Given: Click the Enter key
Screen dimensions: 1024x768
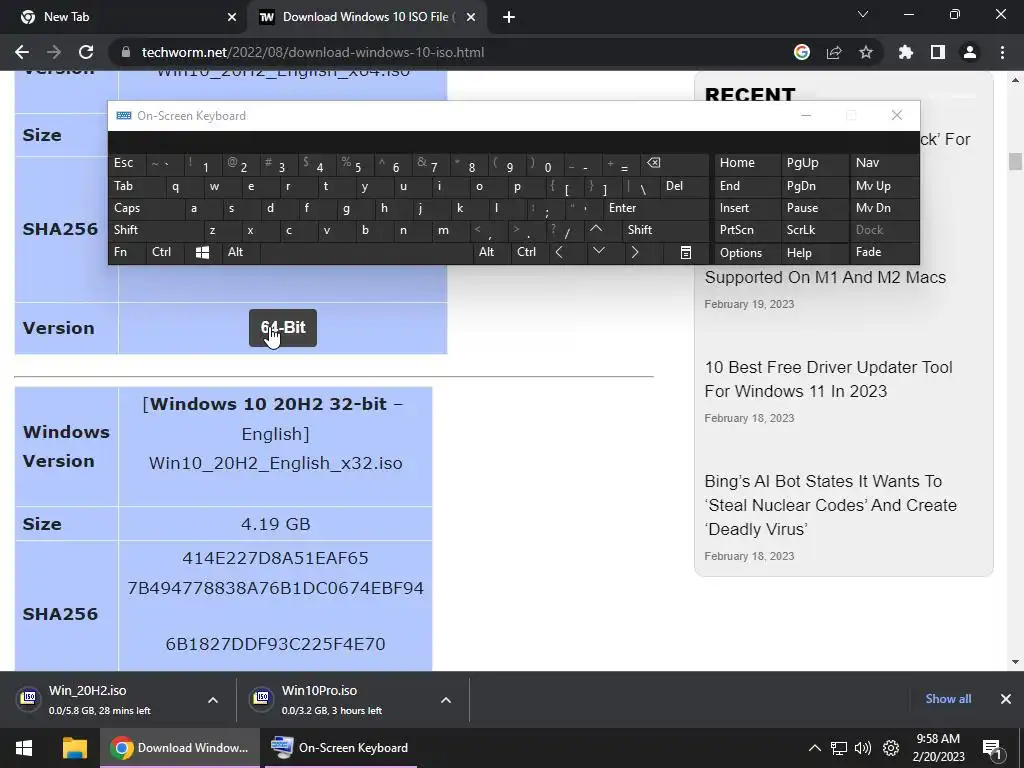Looking at the screenshot, I should [x=657, y=208].
